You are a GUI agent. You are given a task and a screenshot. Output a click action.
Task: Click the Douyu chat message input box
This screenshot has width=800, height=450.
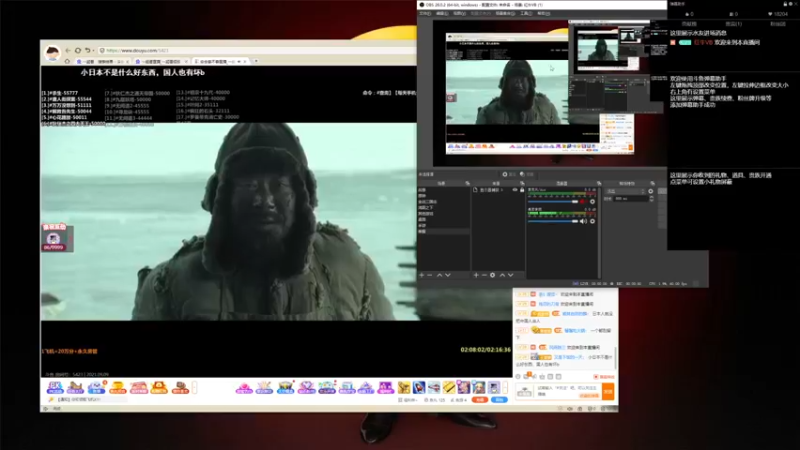[568, 391]
